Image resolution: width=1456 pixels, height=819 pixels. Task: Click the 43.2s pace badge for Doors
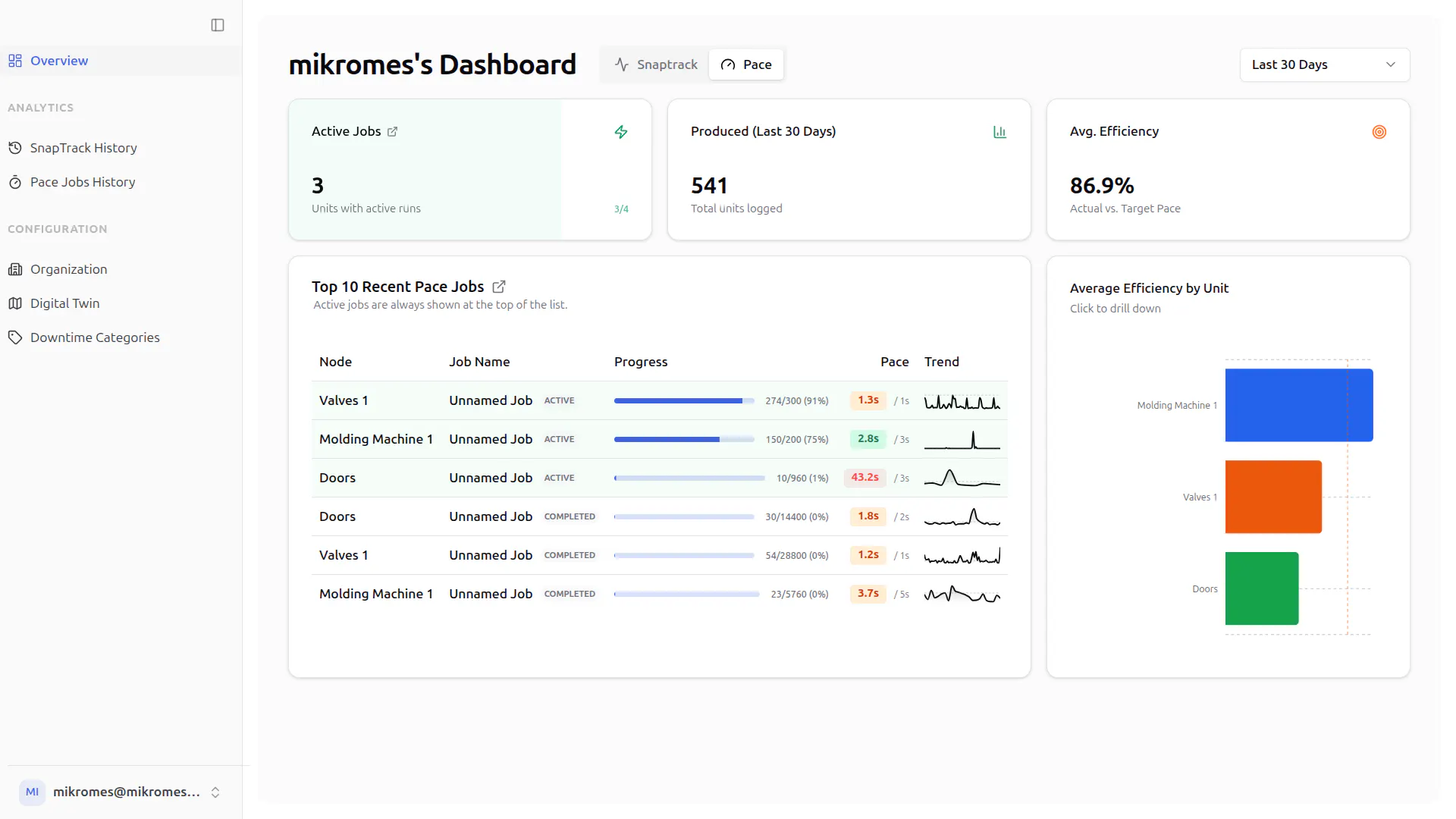click(x=864, y=478)
